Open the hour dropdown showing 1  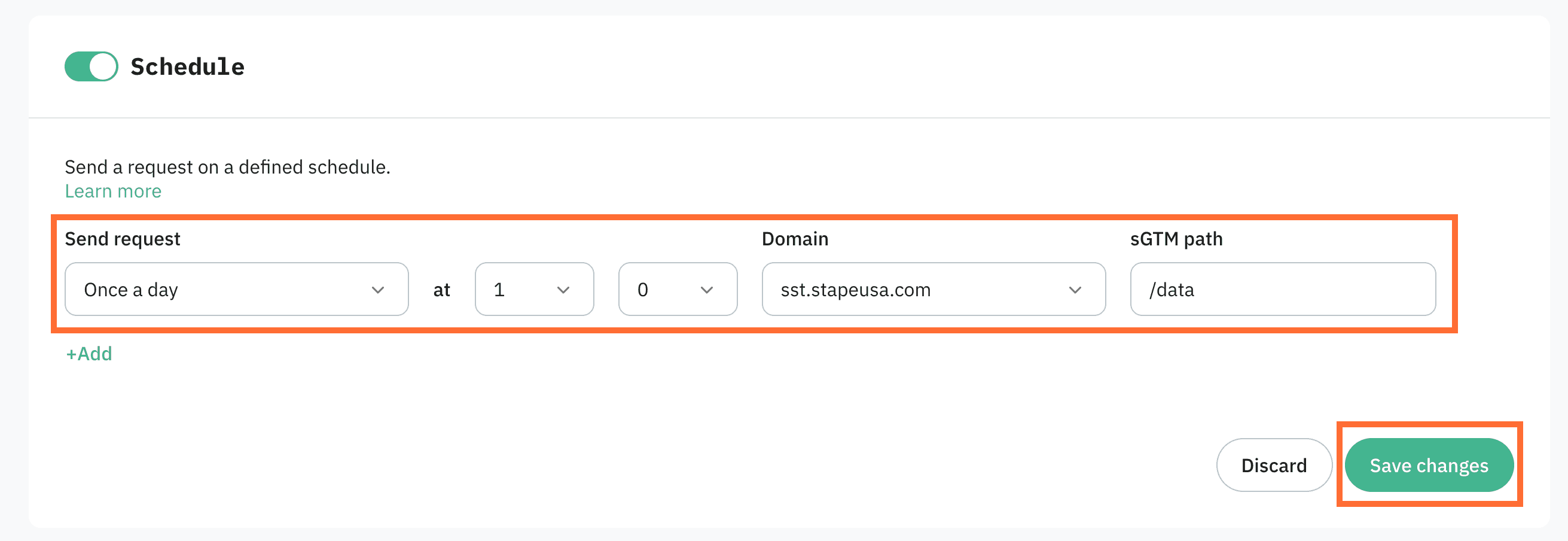[x=533, y=290]
